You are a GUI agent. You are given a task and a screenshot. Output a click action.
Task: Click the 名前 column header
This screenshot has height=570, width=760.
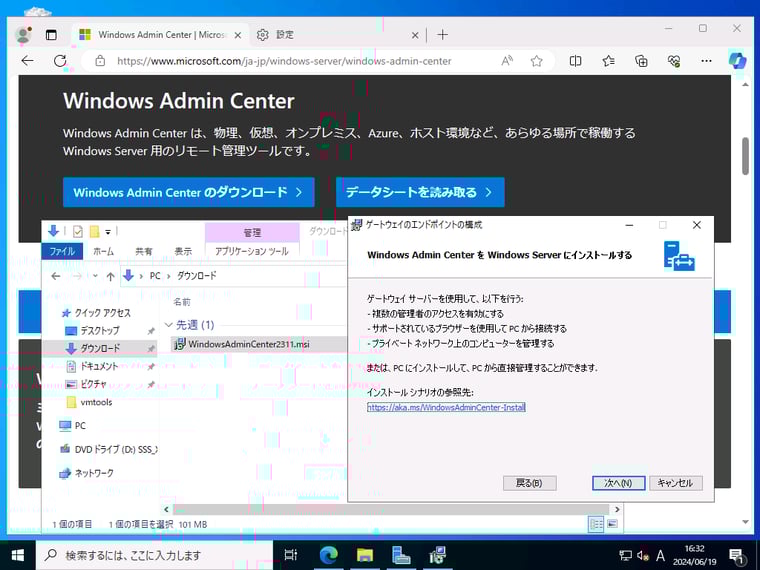coord(182,301)
